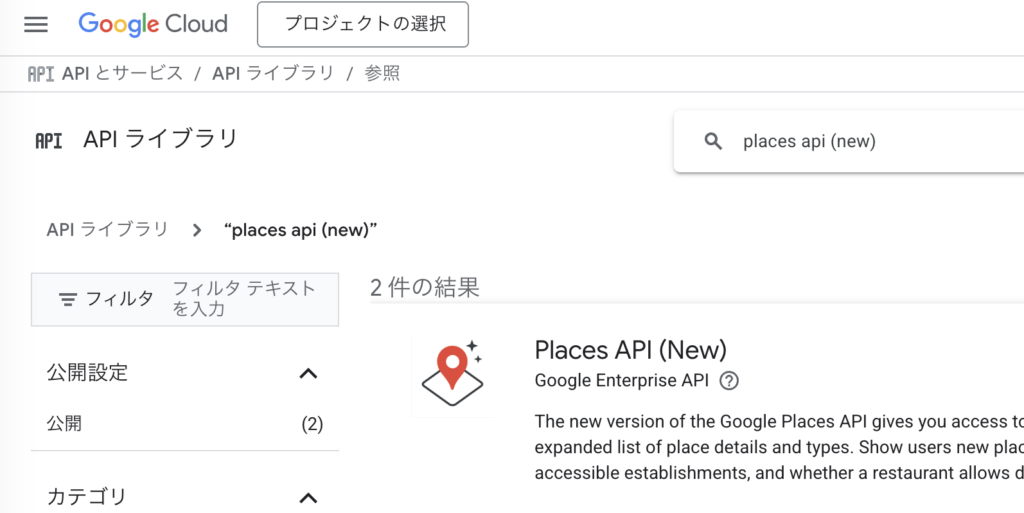Click the Google Cloud logo
This screenshot has height=513, width=1024.
click(x=153, y=24)
